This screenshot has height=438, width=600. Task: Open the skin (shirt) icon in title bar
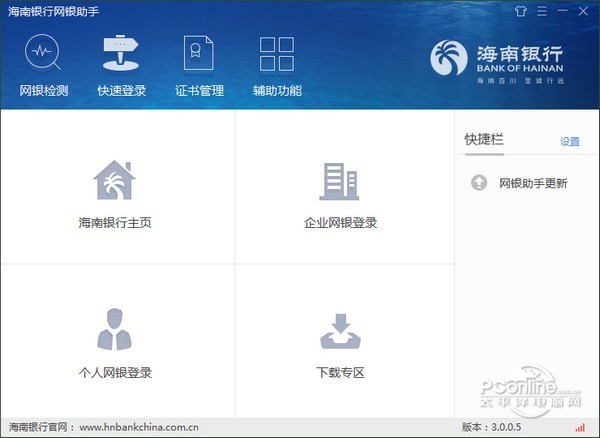click(520, 11)
